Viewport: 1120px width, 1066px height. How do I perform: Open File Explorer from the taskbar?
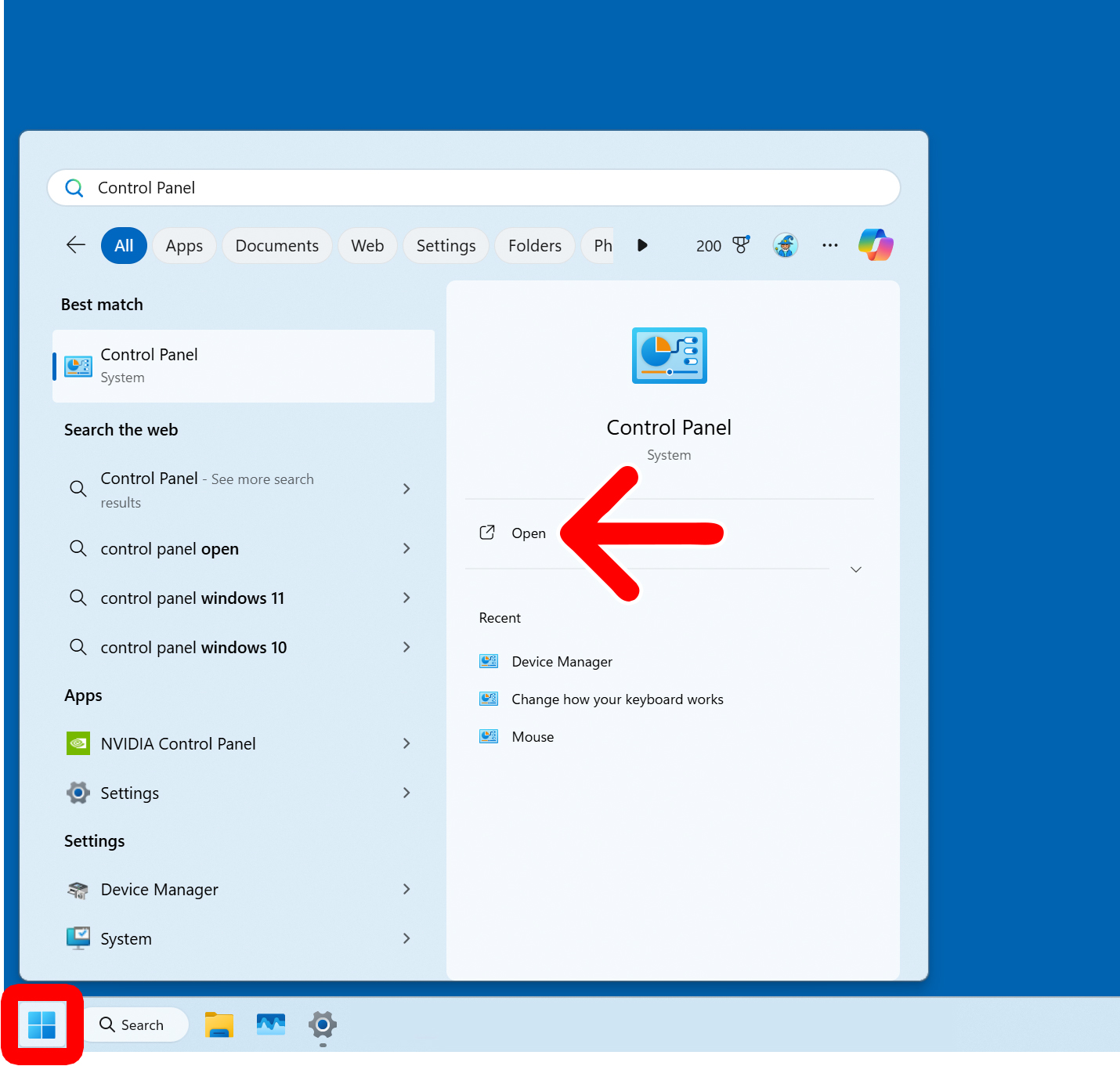pos(219,1024)
